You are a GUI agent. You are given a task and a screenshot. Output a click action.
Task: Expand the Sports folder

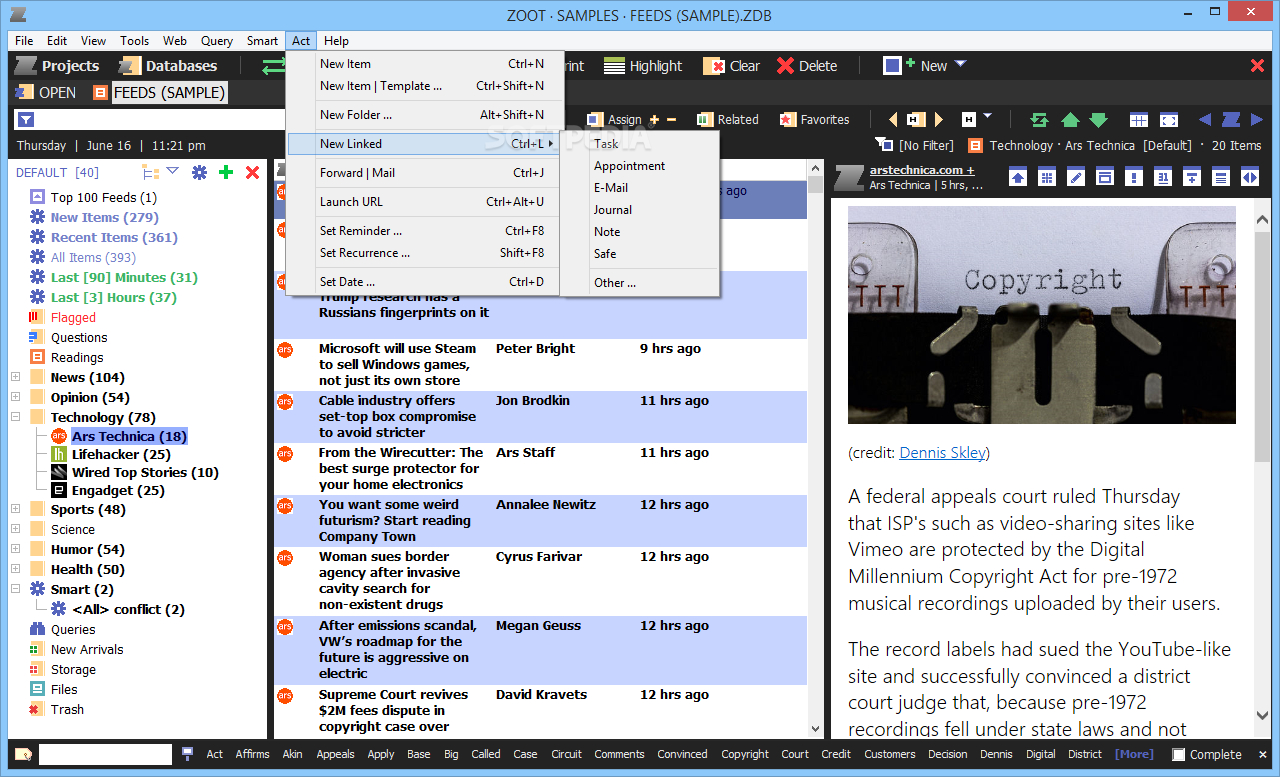(x=16, y=509)
